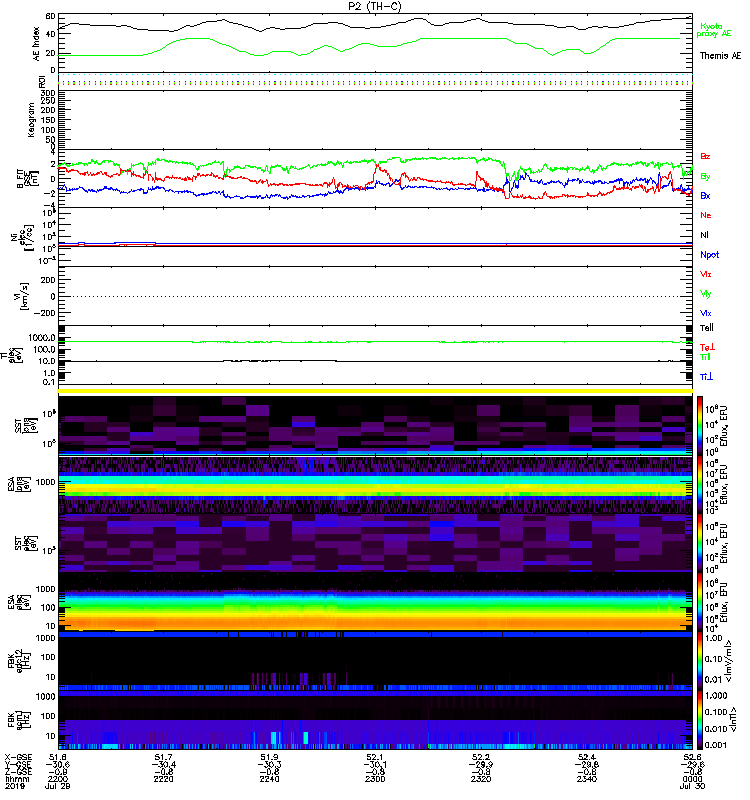Image resolution: width=750 pixels, height=800 pixels.
Task: Click the SST electrons panel Eflux colorbar
Action: (700, 543)
